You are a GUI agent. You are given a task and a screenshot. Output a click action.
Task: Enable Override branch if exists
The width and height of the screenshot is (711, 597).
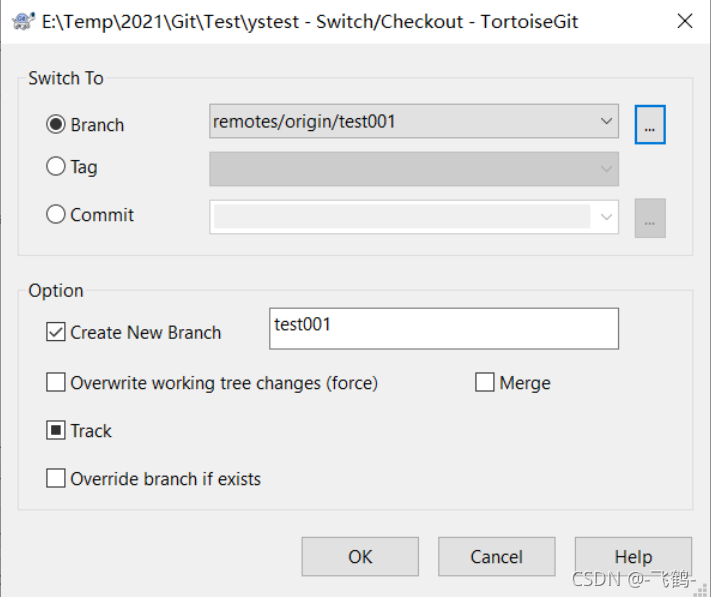(x=56, y=478)
